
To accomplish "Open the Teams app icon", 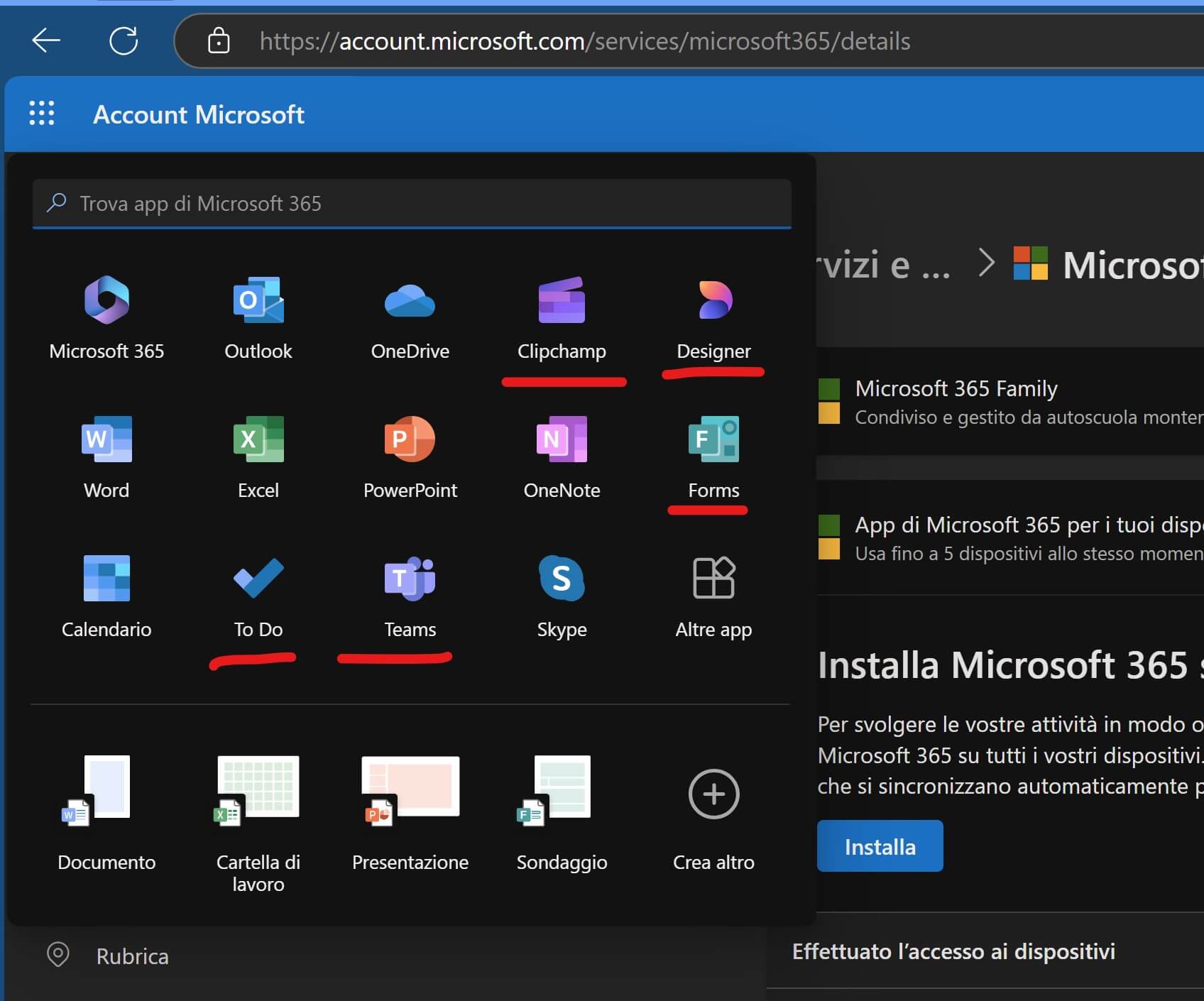I will 410,579.
